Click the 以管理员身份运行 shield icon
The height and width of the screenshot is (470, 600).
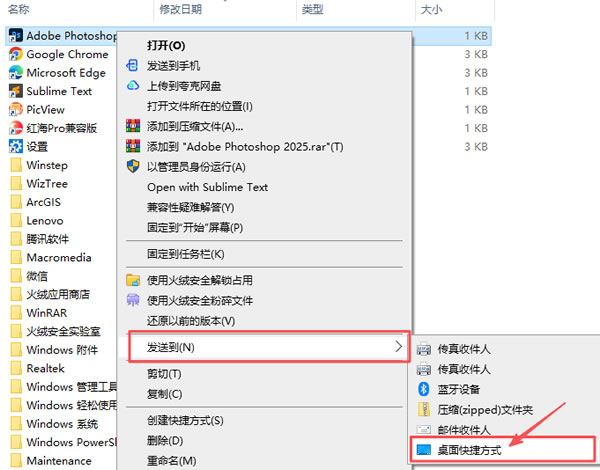pyautogui.click(x=132, y=167)
